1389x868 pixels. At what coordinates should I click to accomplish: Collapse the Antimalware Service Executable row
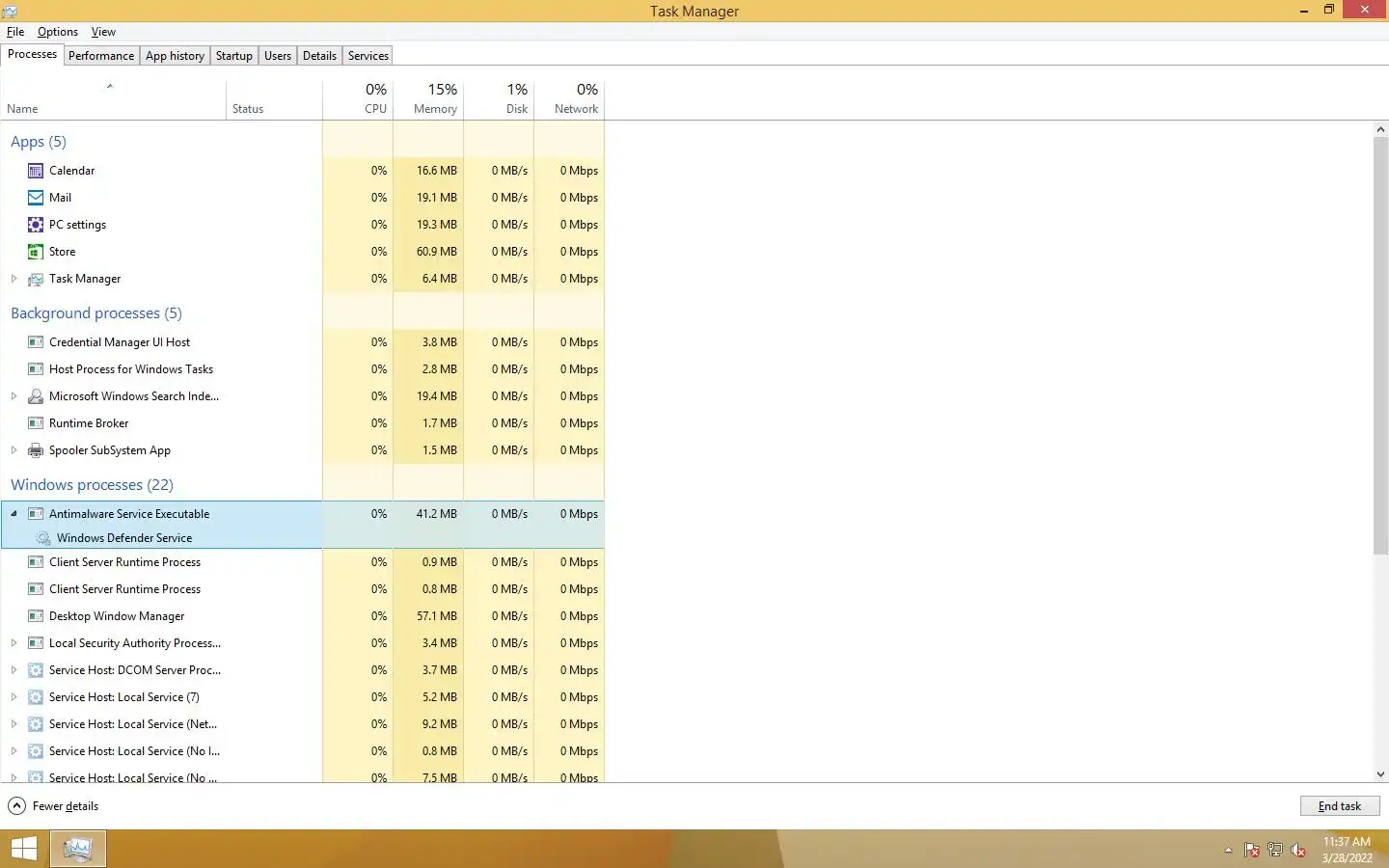coord(14,514)
